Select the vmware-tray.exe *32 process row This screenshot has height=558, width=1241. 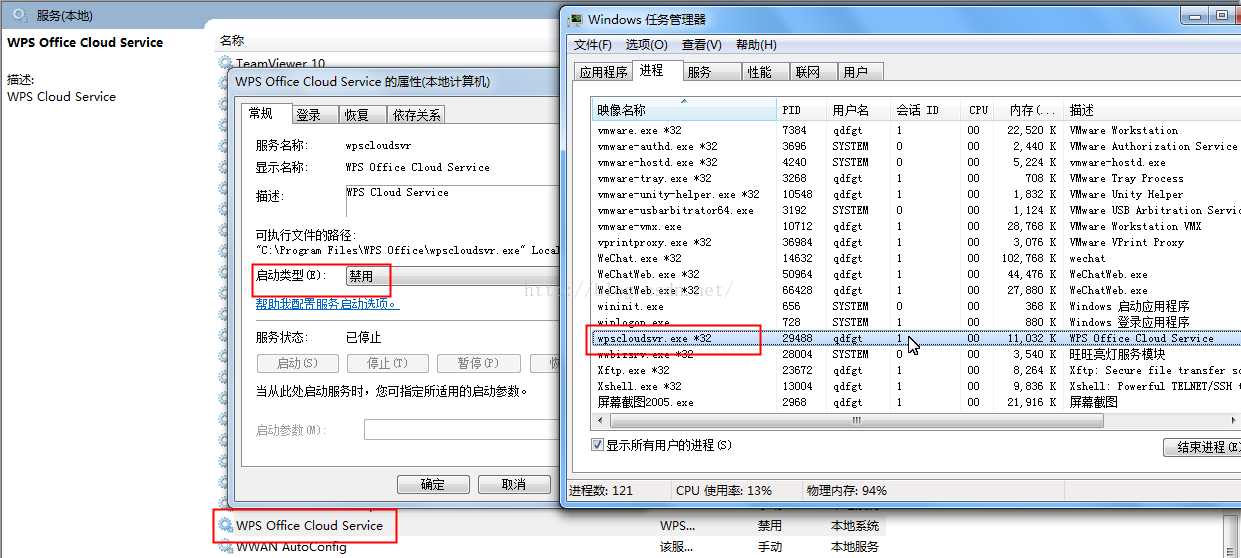[x=916, y=178]
